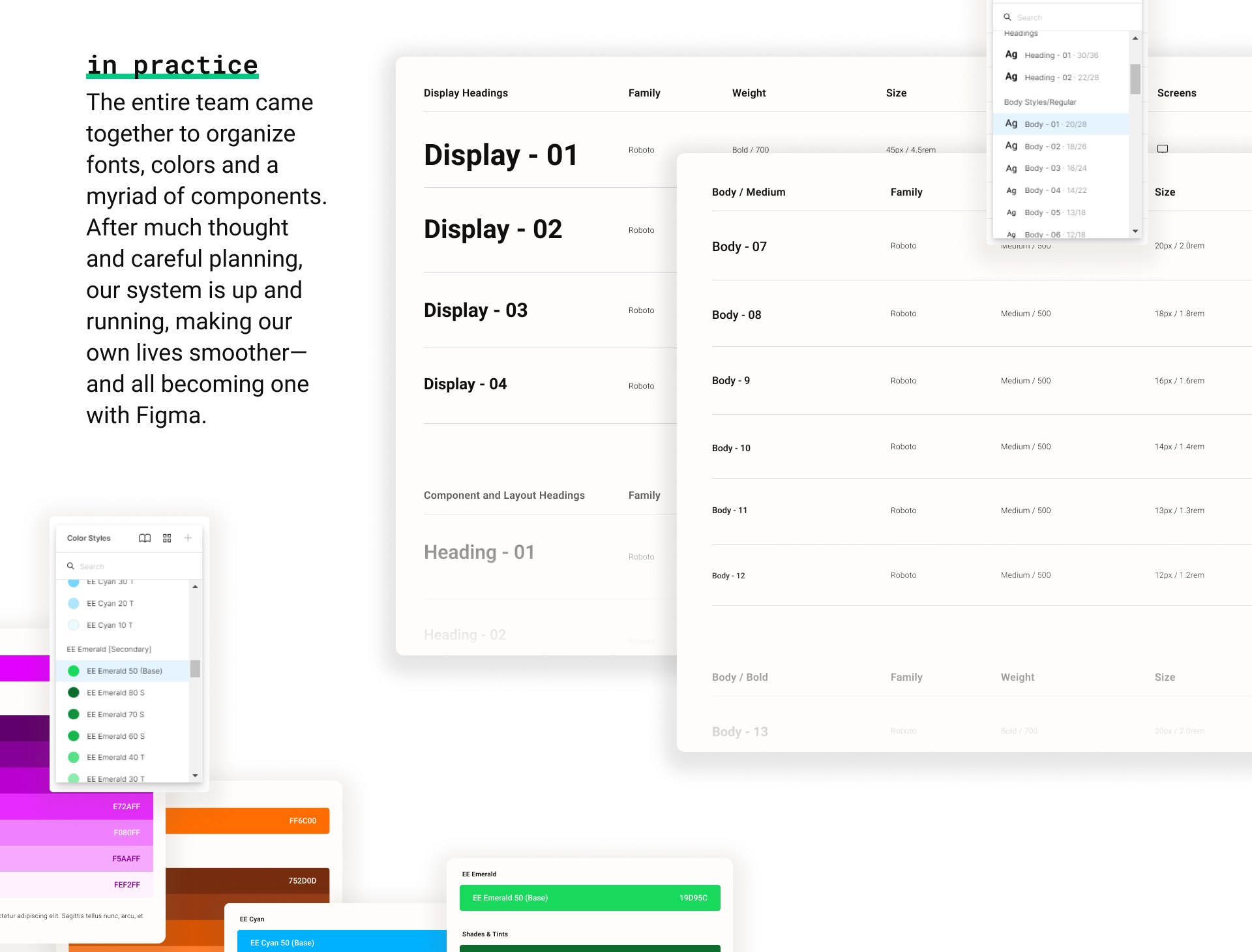Click the green EE Emerald 50 (Base) 19D95C bar

tap(589, 897)
